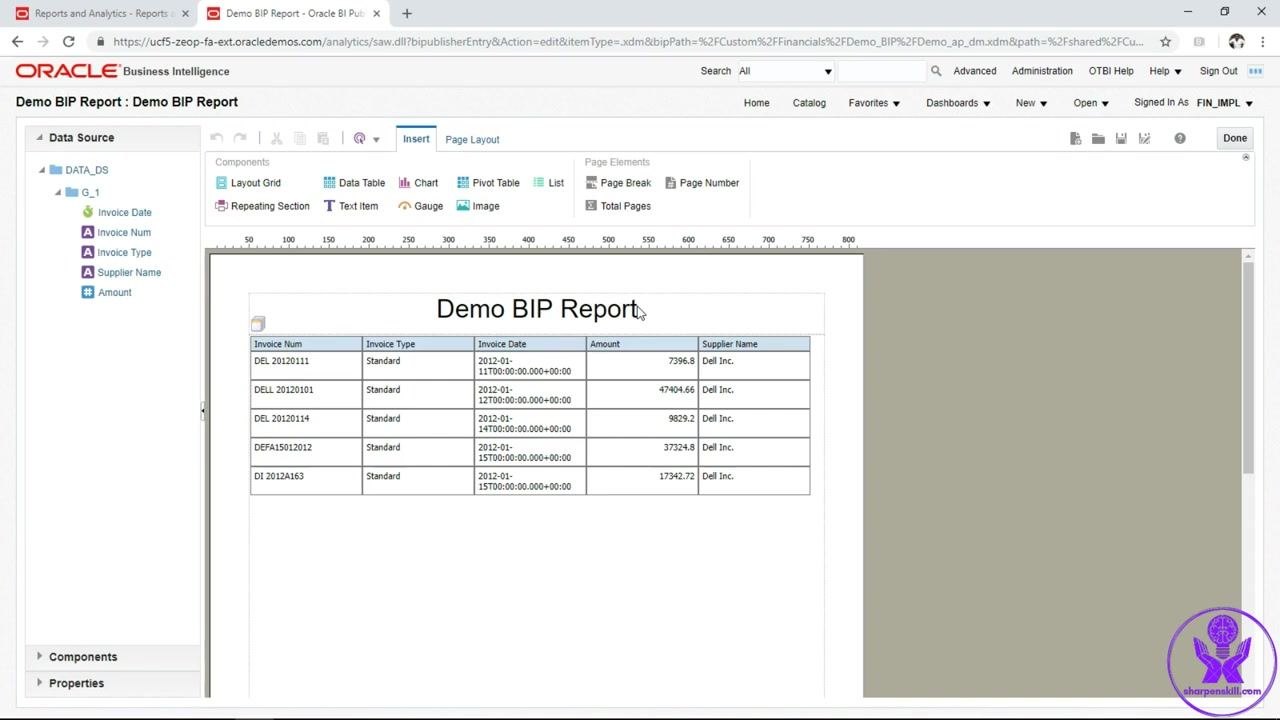
Task: Switch to the Page Layout tab
Action: [472, 139]
